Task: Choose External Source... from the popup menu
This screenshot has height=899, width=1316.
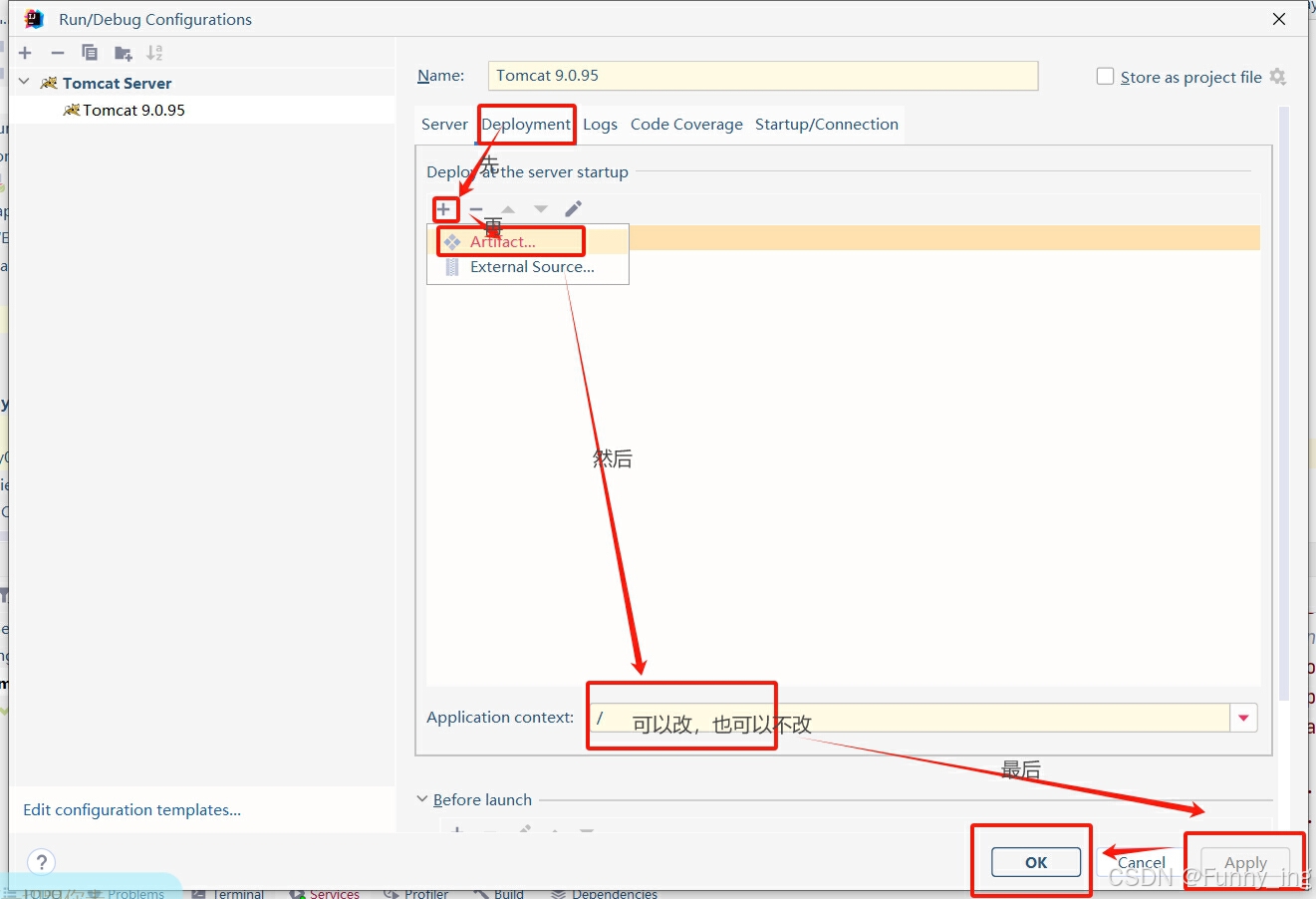Action: click(528, 267)
